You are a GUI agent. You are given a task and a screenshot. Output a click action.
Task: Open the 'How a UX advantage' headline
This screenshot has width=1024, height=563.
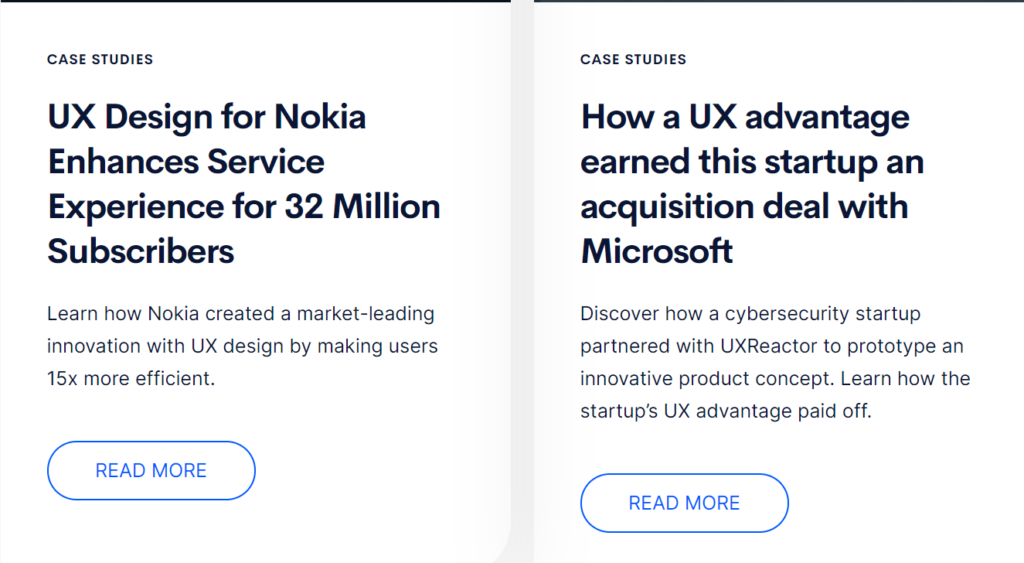point(752,184)
